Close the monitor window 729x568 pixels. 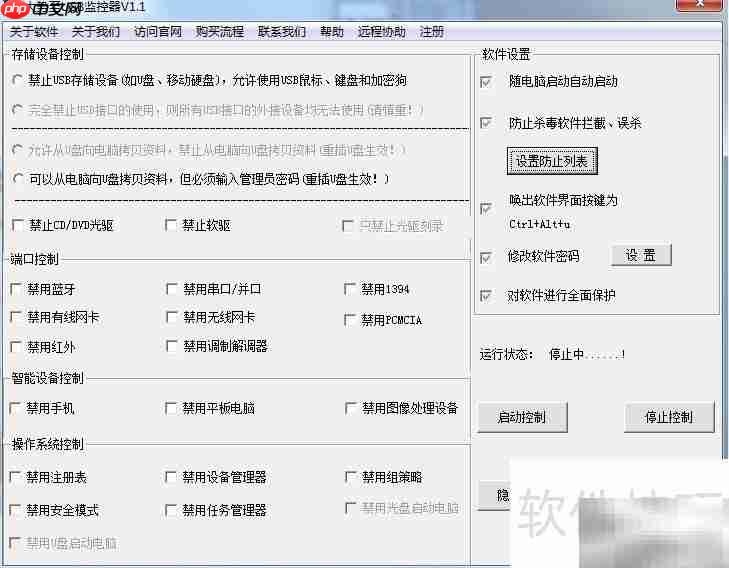tap(700, 4)
